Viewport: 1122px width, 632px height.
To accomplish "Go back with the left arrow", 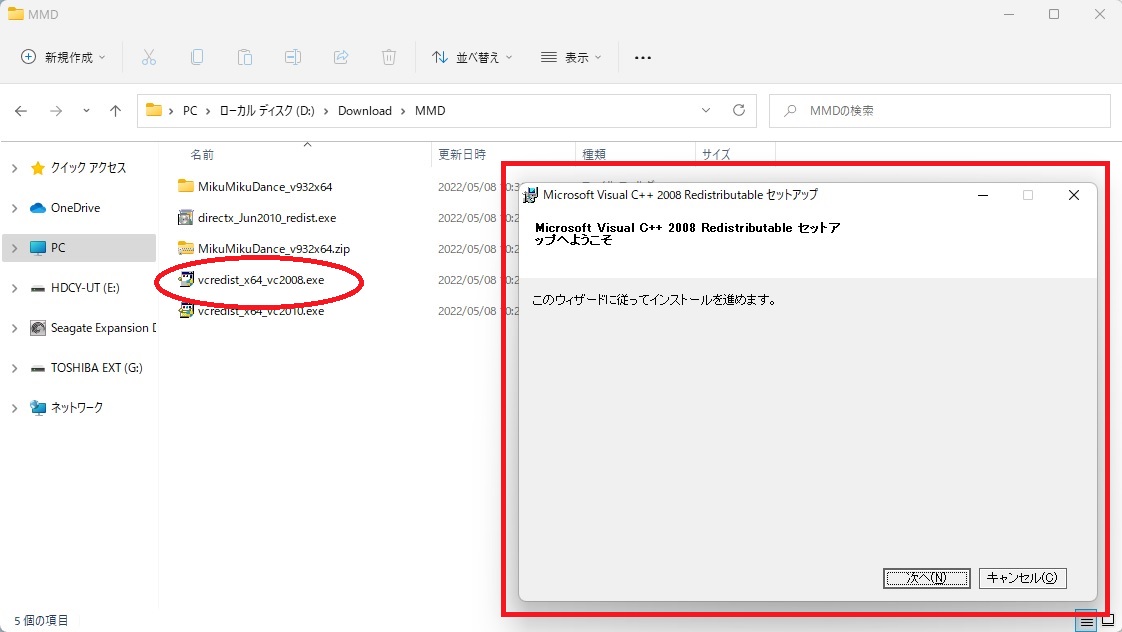I will click(21, 111).
